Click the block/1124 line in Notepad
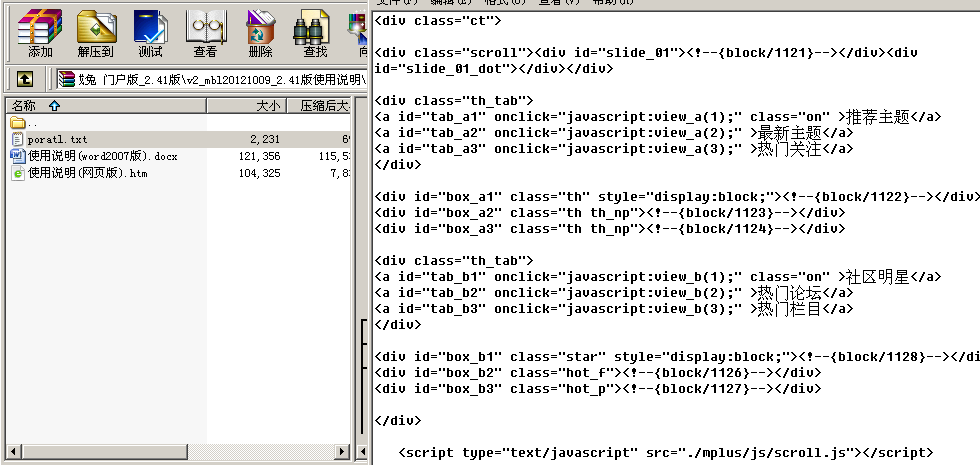Image resolution: width=980 pixels, height=465 pixels. pos(610,229)
